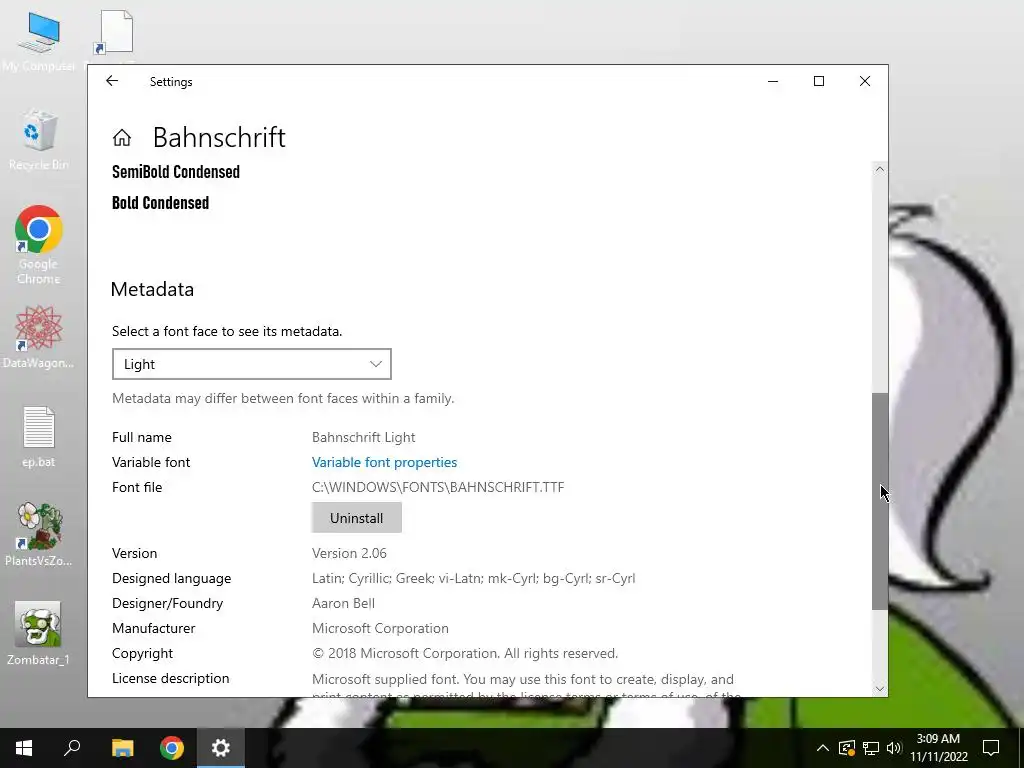Select the My Computer desktop icon
The image size is (1024, 768).
click(x=39, y=40)
